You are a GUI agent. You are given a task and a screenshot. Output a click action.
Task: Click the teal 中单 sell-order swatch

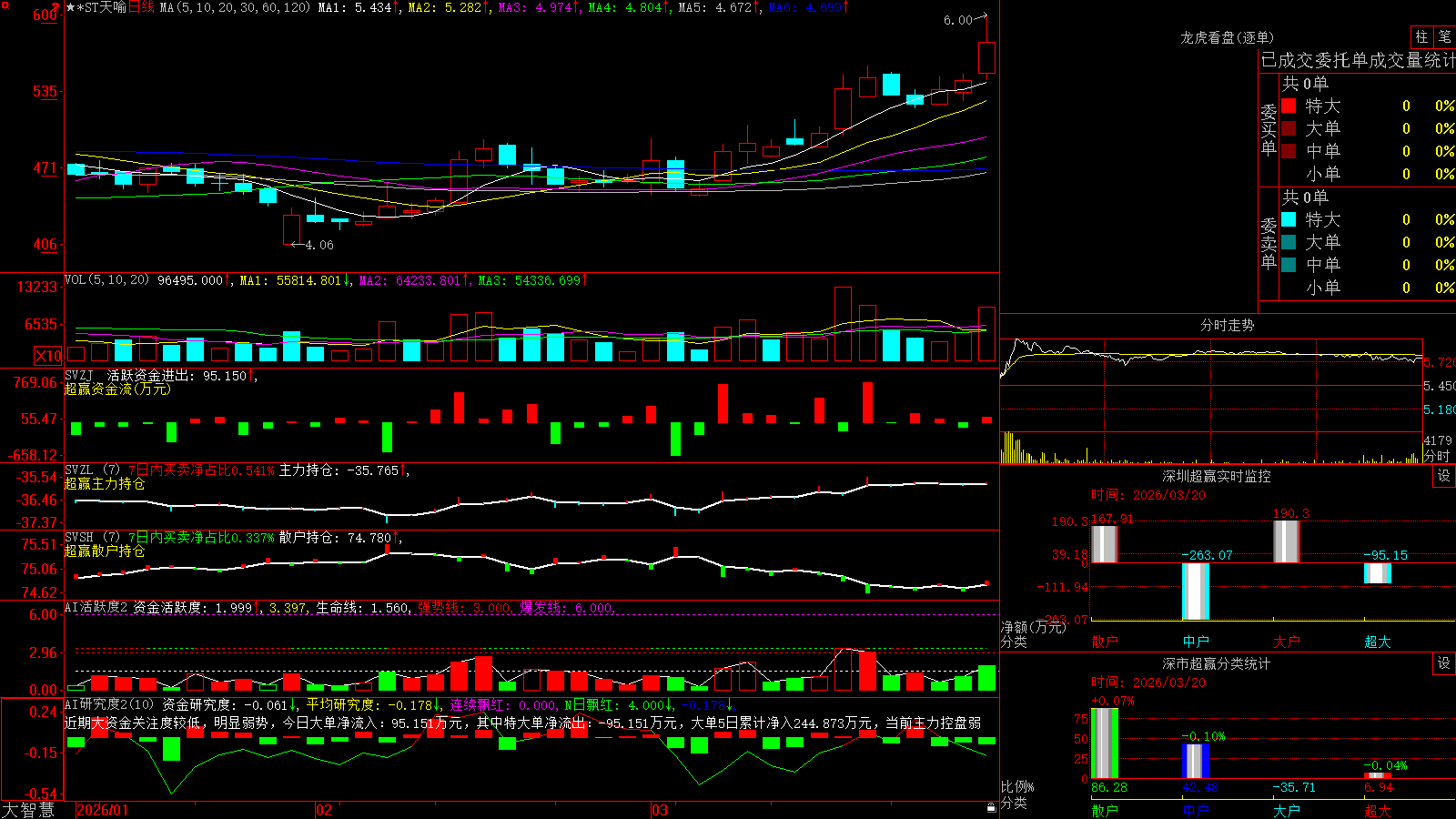1289,265
